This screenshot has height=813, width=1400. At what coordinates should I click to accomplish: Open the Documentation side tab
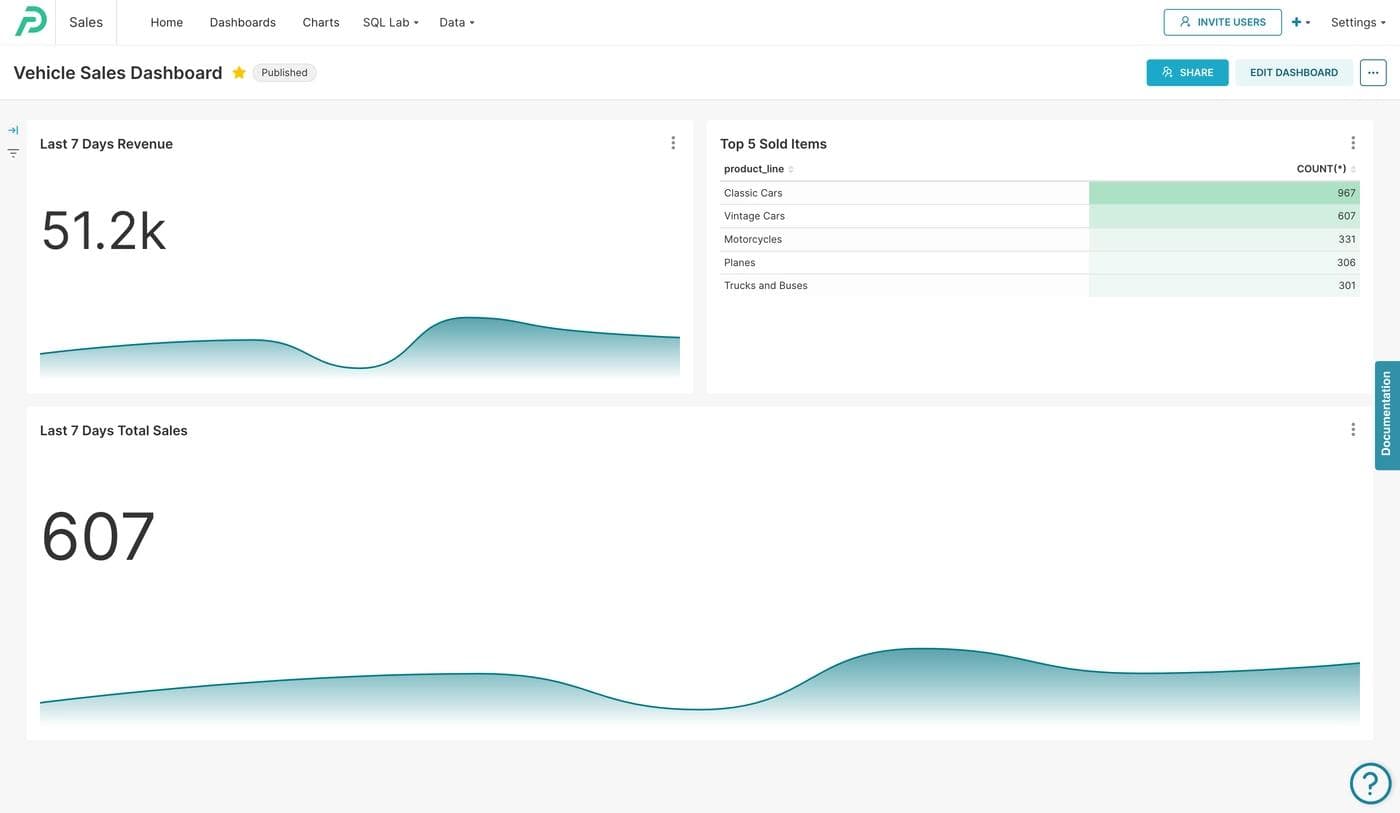(x=1386, y=414)
